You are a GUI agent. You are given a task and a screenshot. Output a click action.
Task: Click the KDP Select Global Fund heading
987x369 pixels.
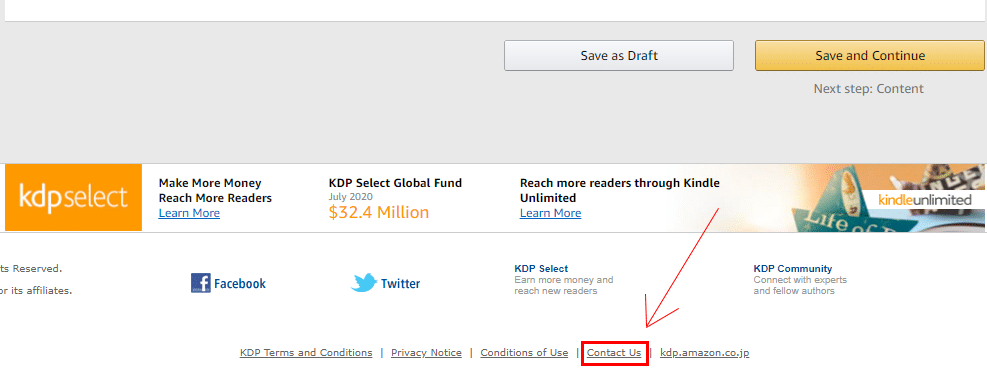395,183
